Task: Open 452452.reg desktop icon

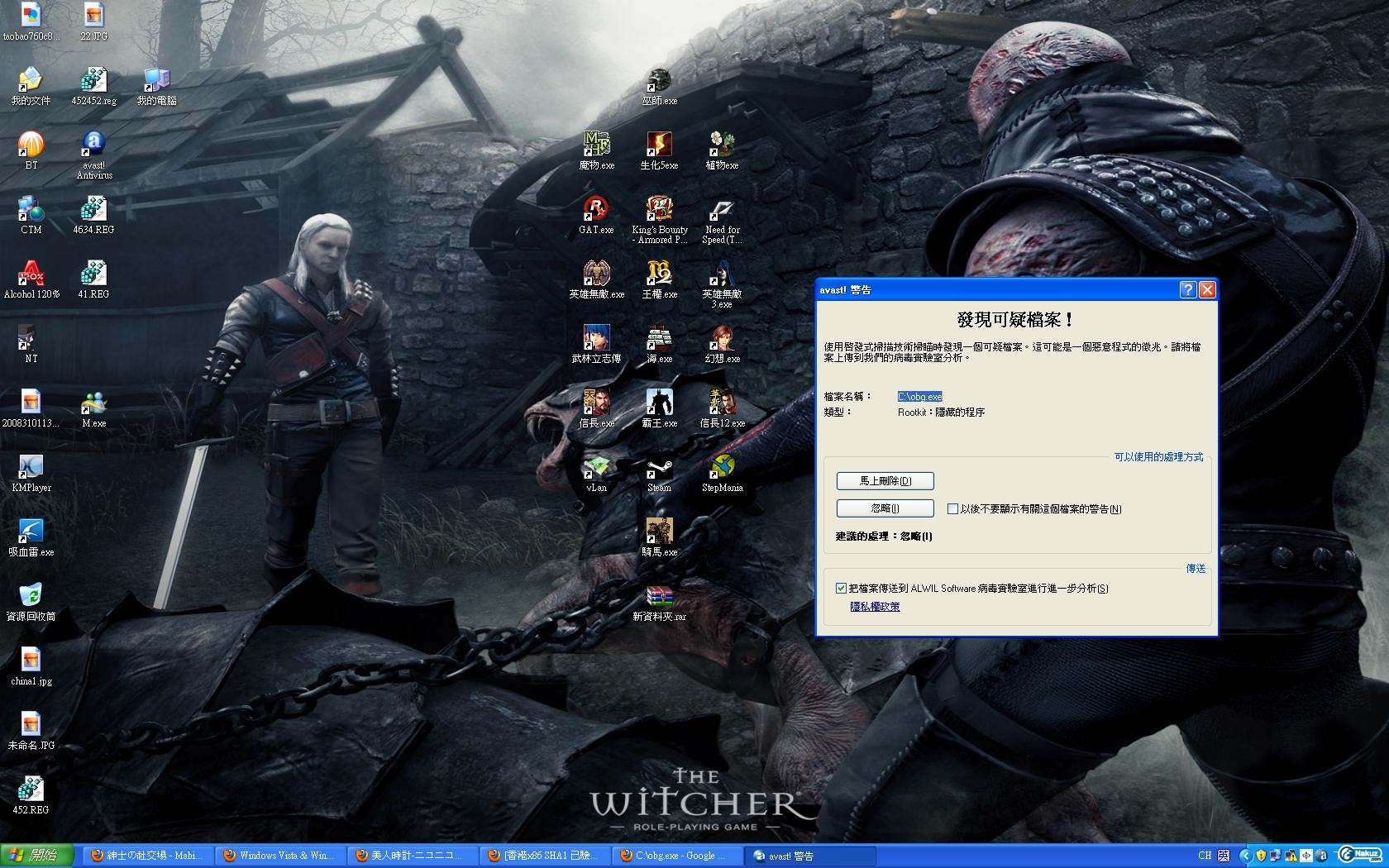Action: (x=93, y=86)
